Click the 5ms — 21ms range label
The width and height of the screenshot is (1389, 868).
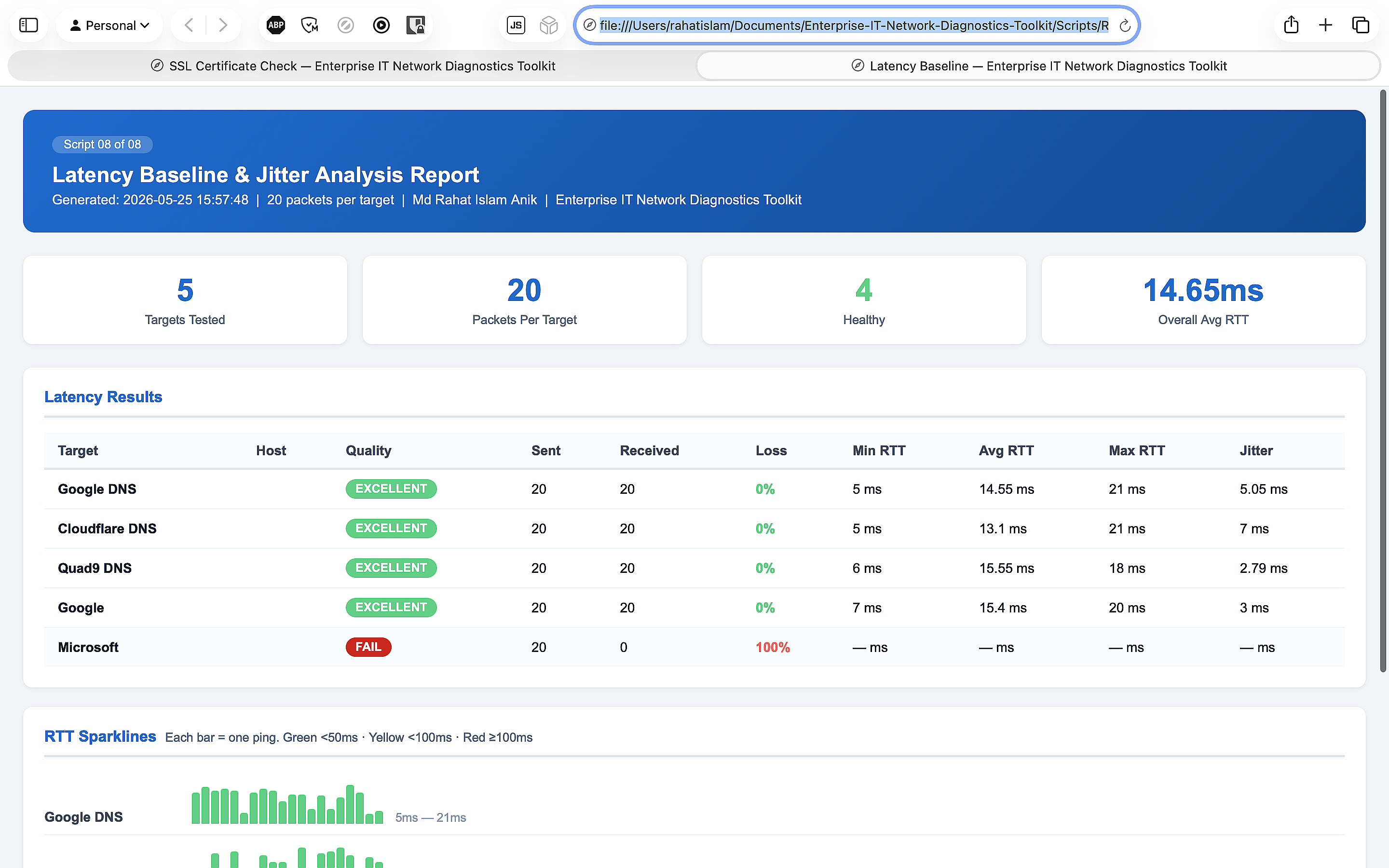pos(431,817)
